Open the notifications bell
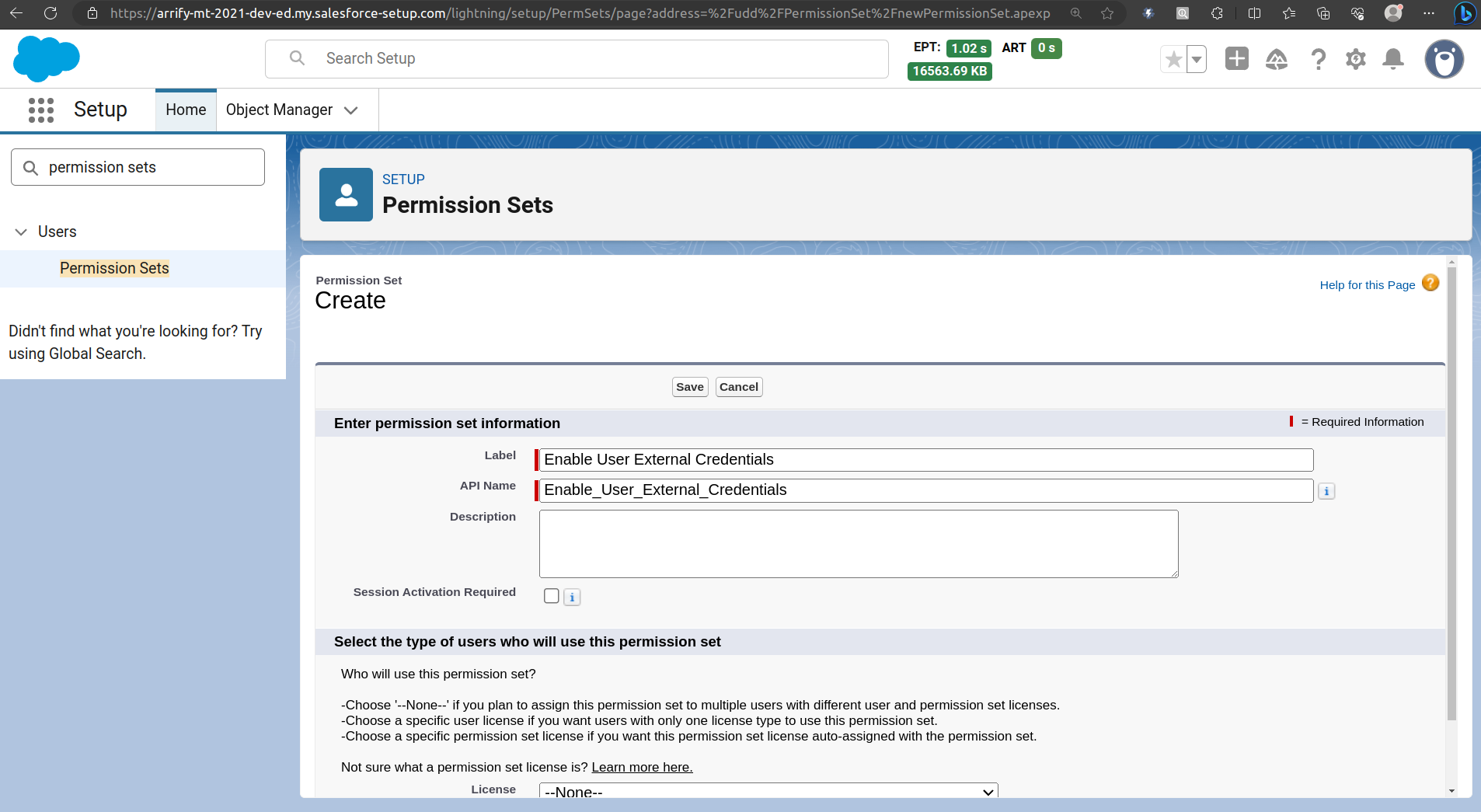Image resolution: width=1481 pixels, height=812 pixels. point(1393,59)
